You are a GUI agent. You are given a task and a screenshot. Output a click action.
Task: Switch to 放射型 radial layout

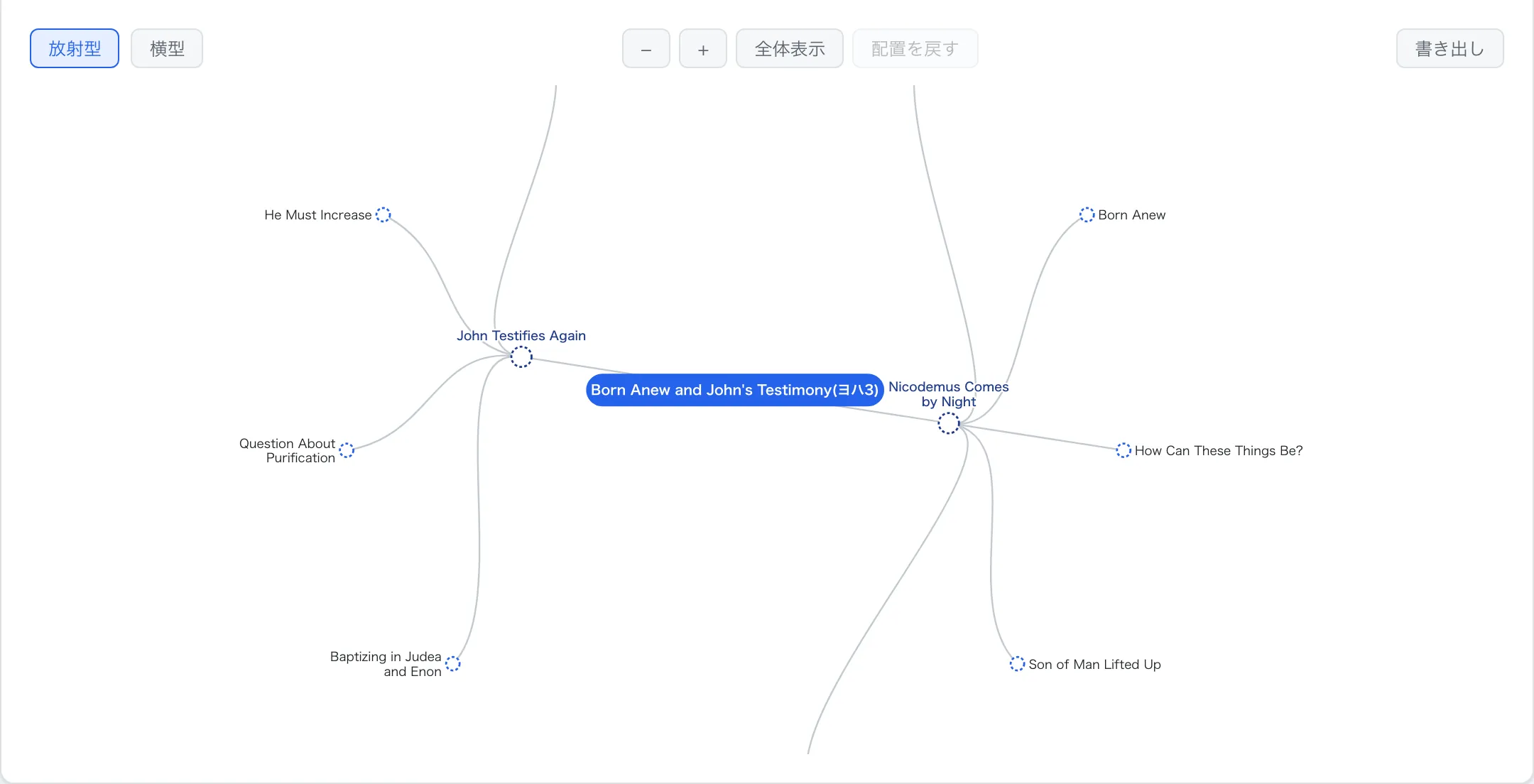click(75, 48)
